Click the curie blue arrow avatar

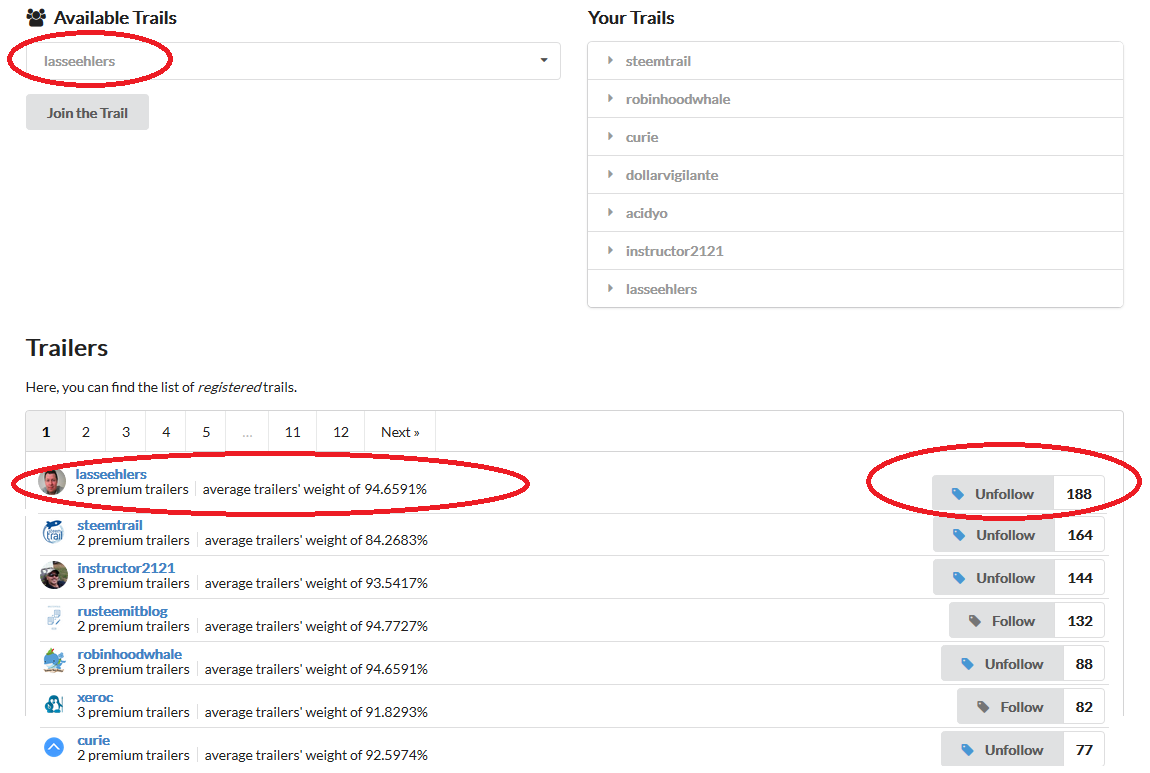click(x=54, y=747)
